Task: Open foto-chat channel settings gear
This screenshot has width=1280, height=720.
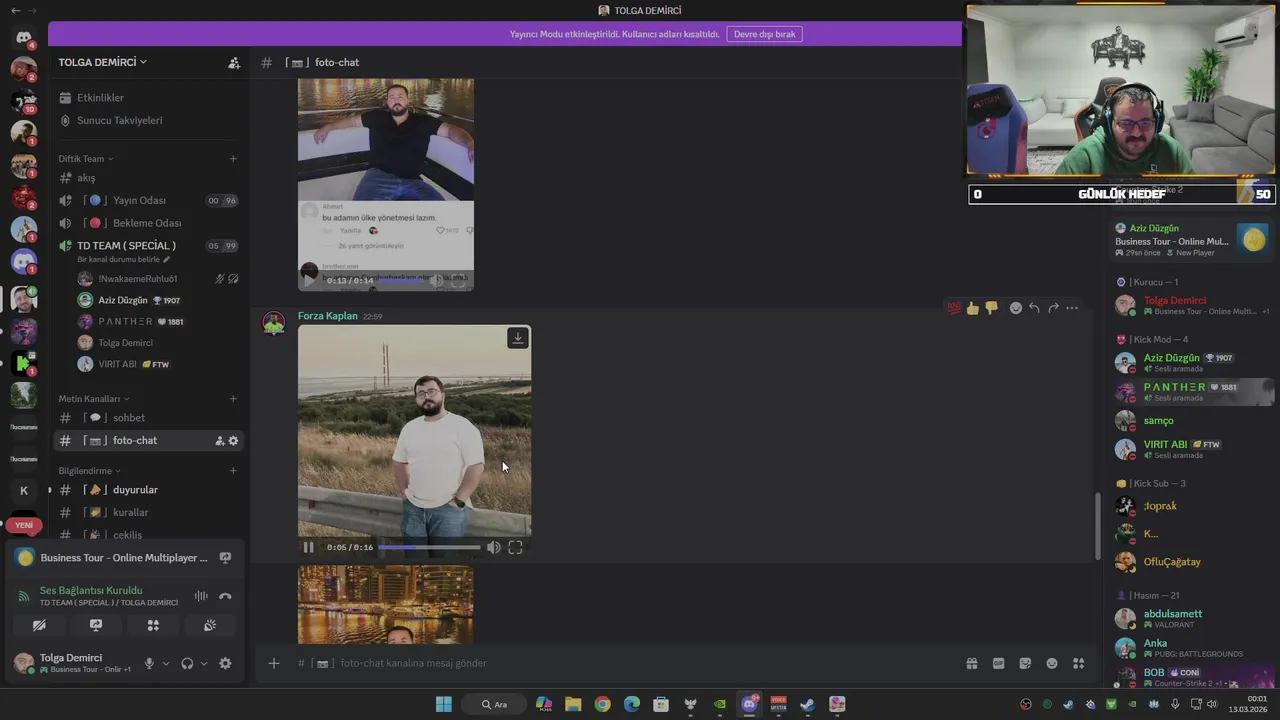Action: [x=234, y=441]
